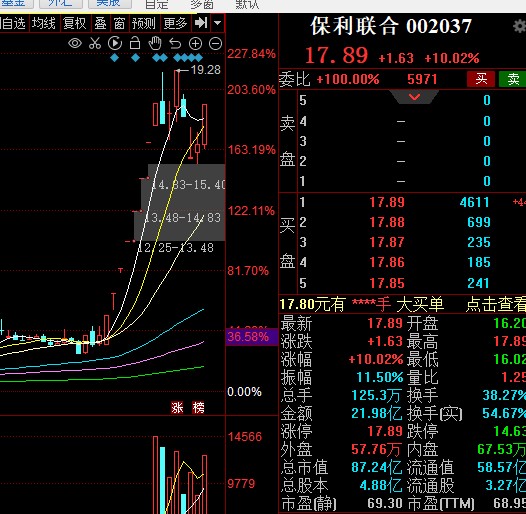The height and width of the screenshot is (514, 526).
Task: Click the 12.25-13.48 gap range label
Action: [x=175, y=248]
